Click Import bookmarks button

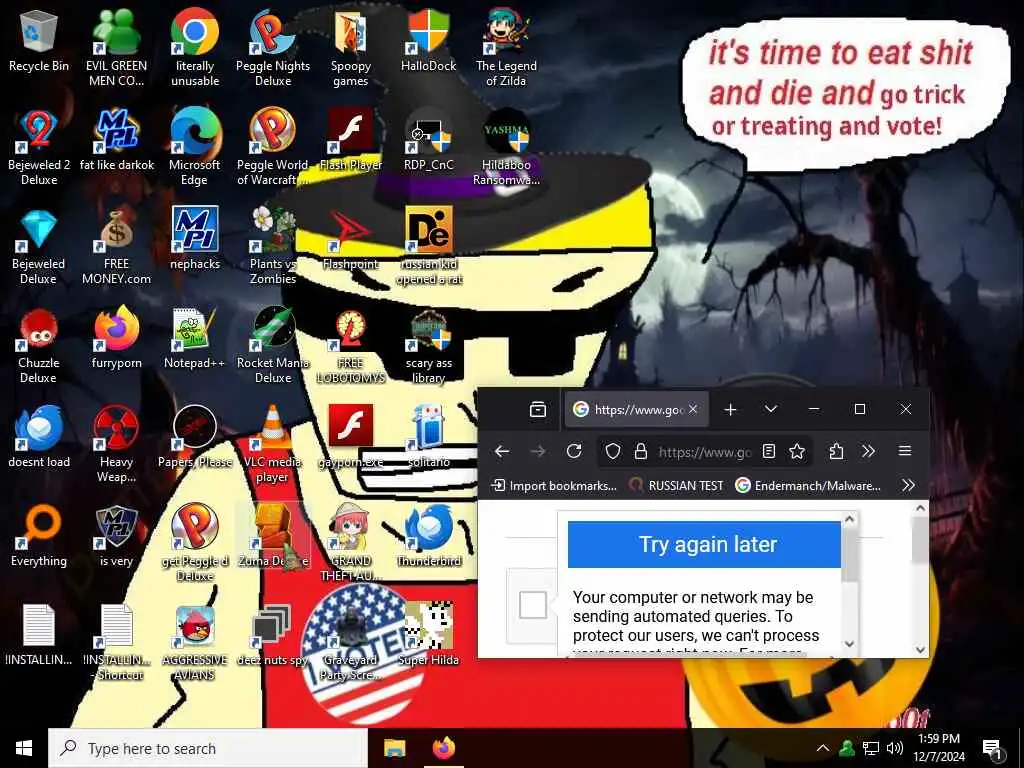(554, 485)
